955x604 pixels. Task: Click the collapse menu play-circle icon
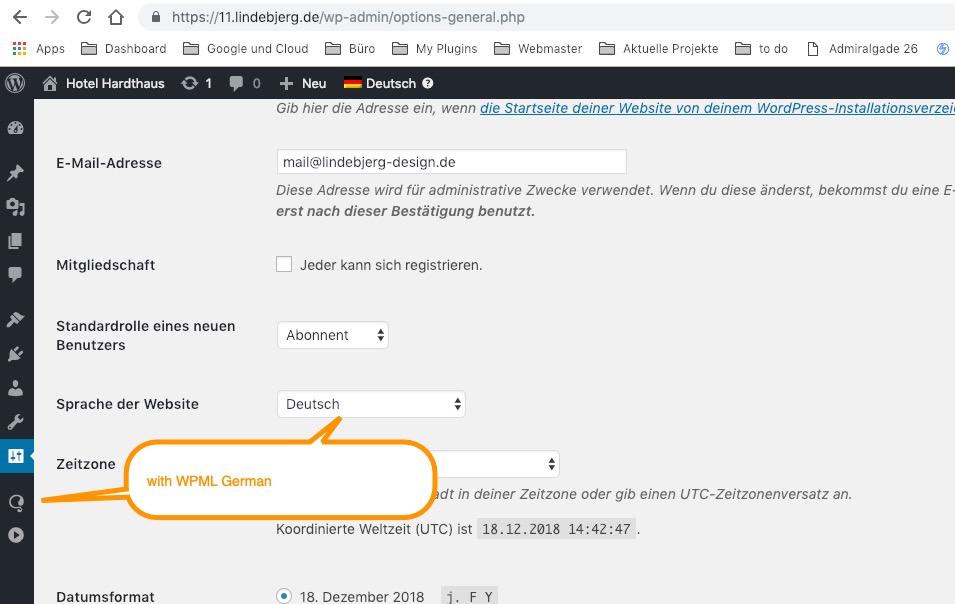coord(16,535)
